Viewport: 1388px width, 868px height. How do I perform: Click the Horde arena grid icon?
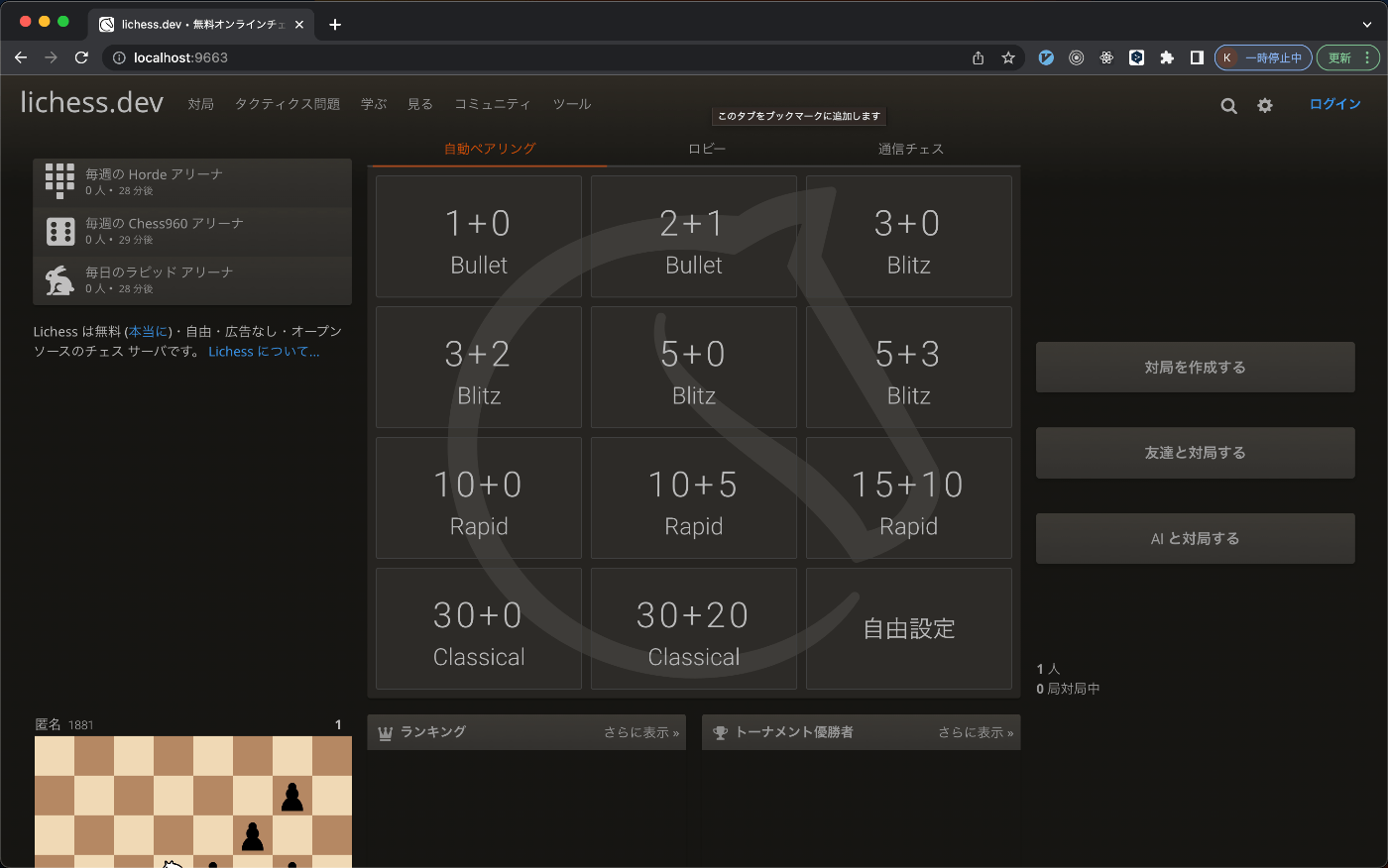click(59, 181)
